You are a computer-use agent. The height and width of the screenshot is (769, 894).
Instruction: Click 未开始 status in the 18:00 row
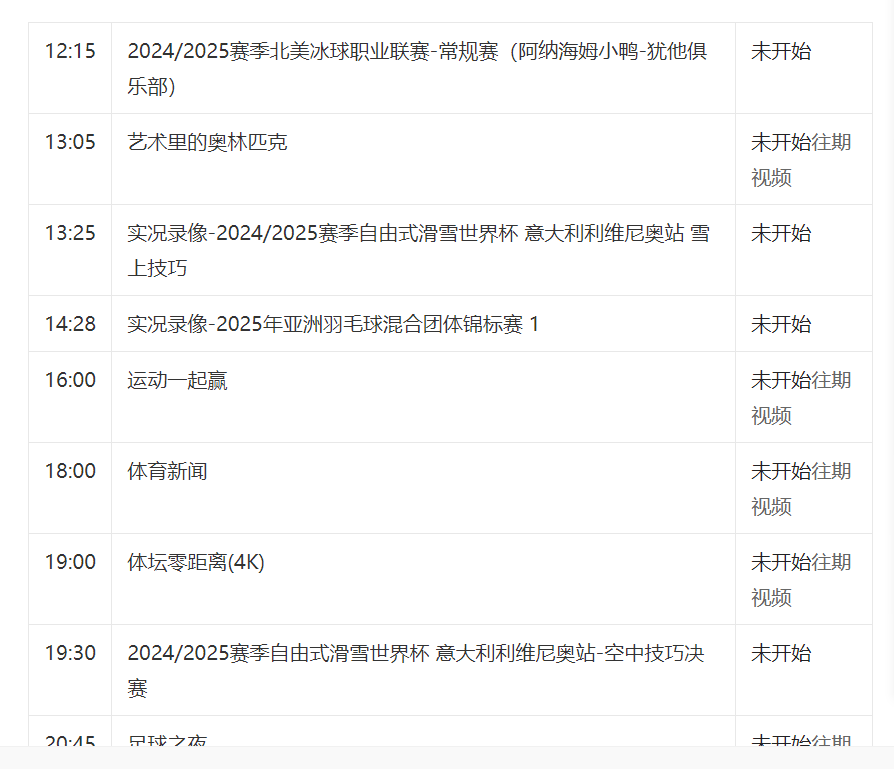(781, 471)
